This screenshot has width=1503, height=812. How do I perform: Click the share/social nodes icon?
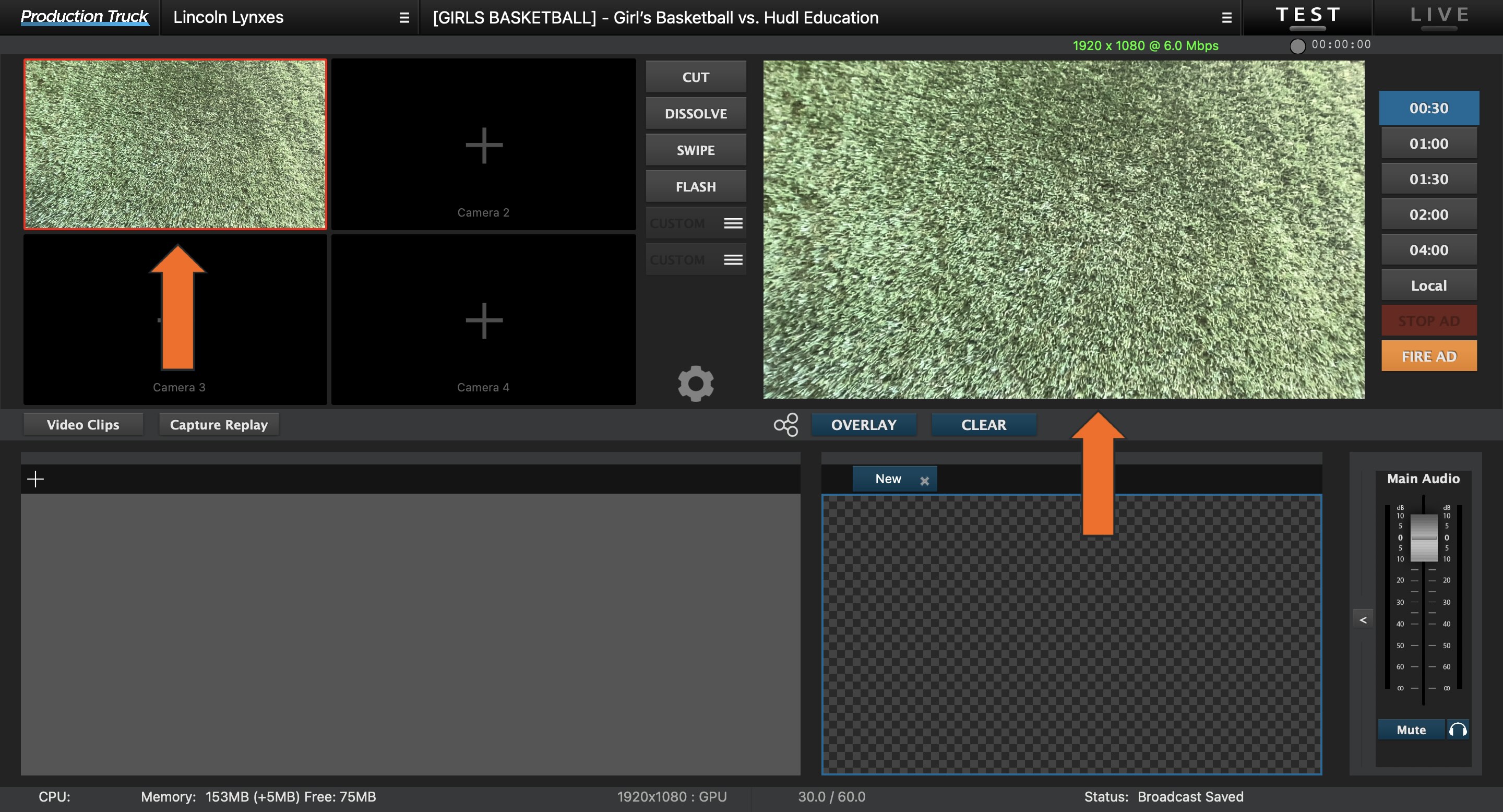pos(786,425)
